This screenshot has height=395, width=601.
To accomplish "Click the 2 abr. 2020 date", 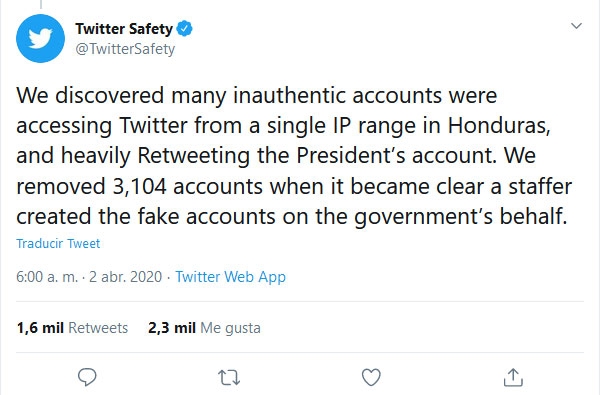I will (x=126, y=277).
